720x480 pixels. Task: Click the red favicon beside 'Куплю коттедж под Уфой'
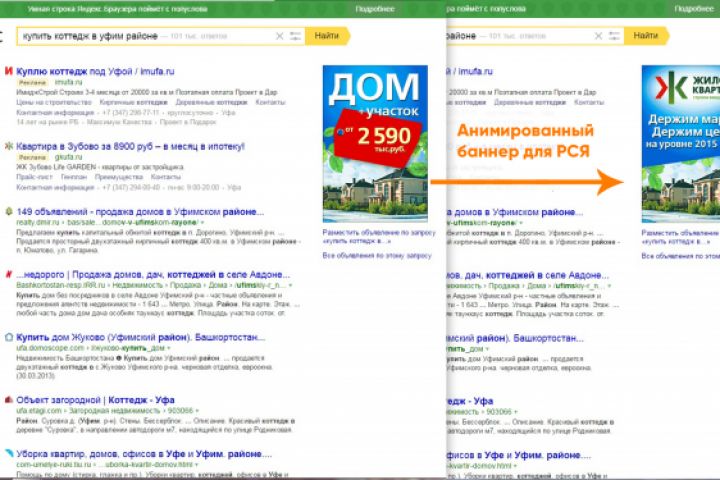8,71
